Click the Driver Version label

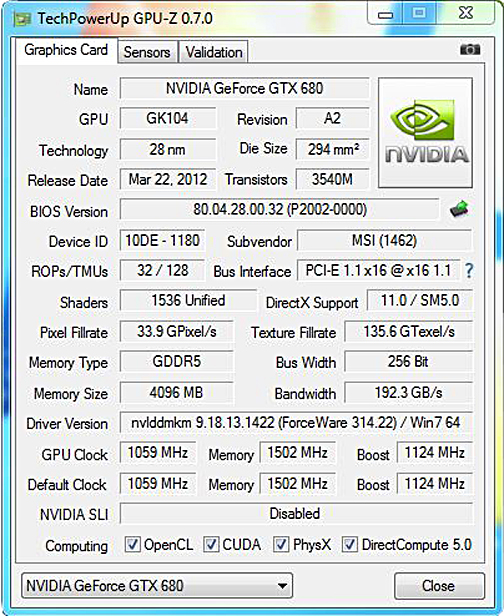(x=67, y=424)
